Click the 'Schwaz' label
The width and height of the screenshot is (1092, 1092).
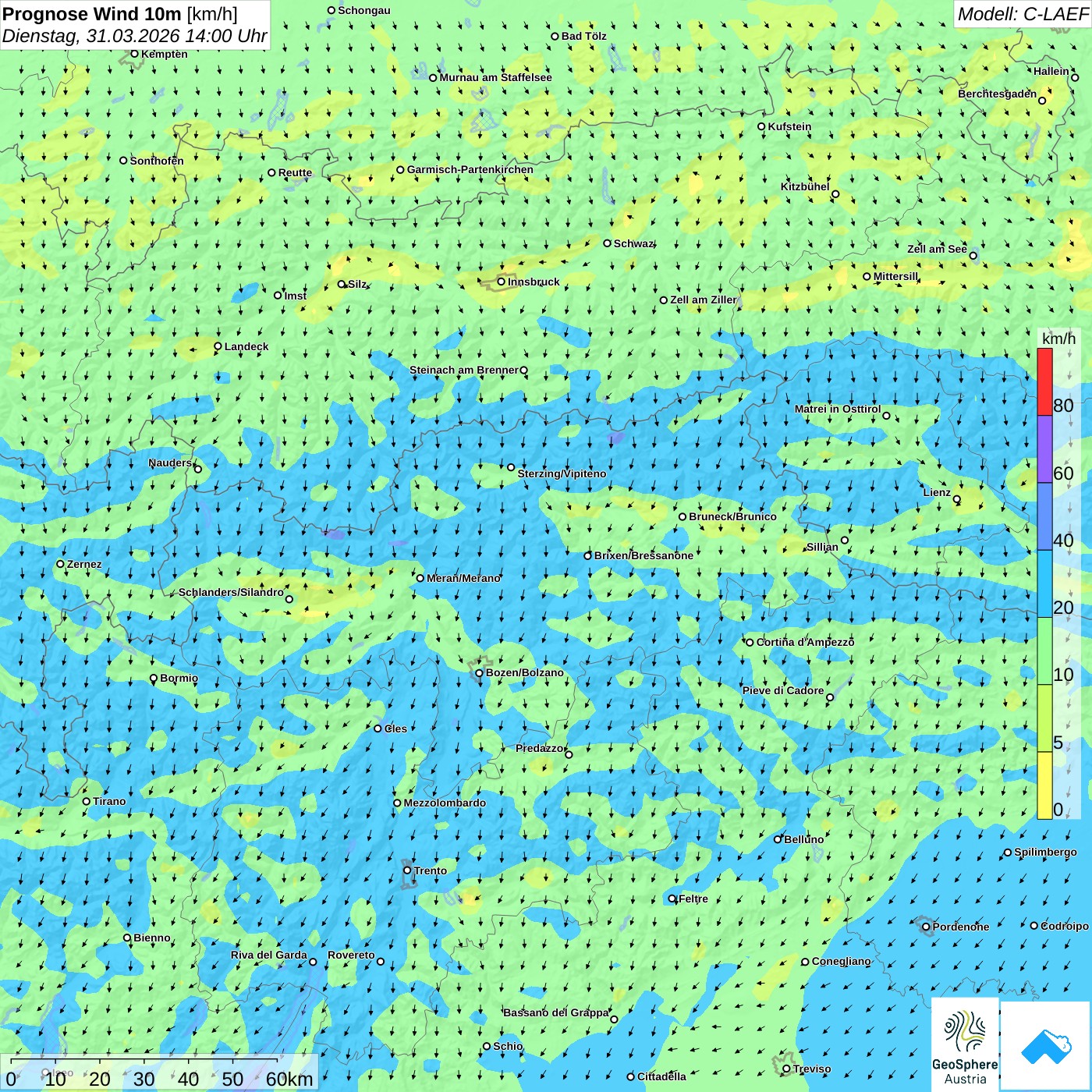(x=633, y=243)
